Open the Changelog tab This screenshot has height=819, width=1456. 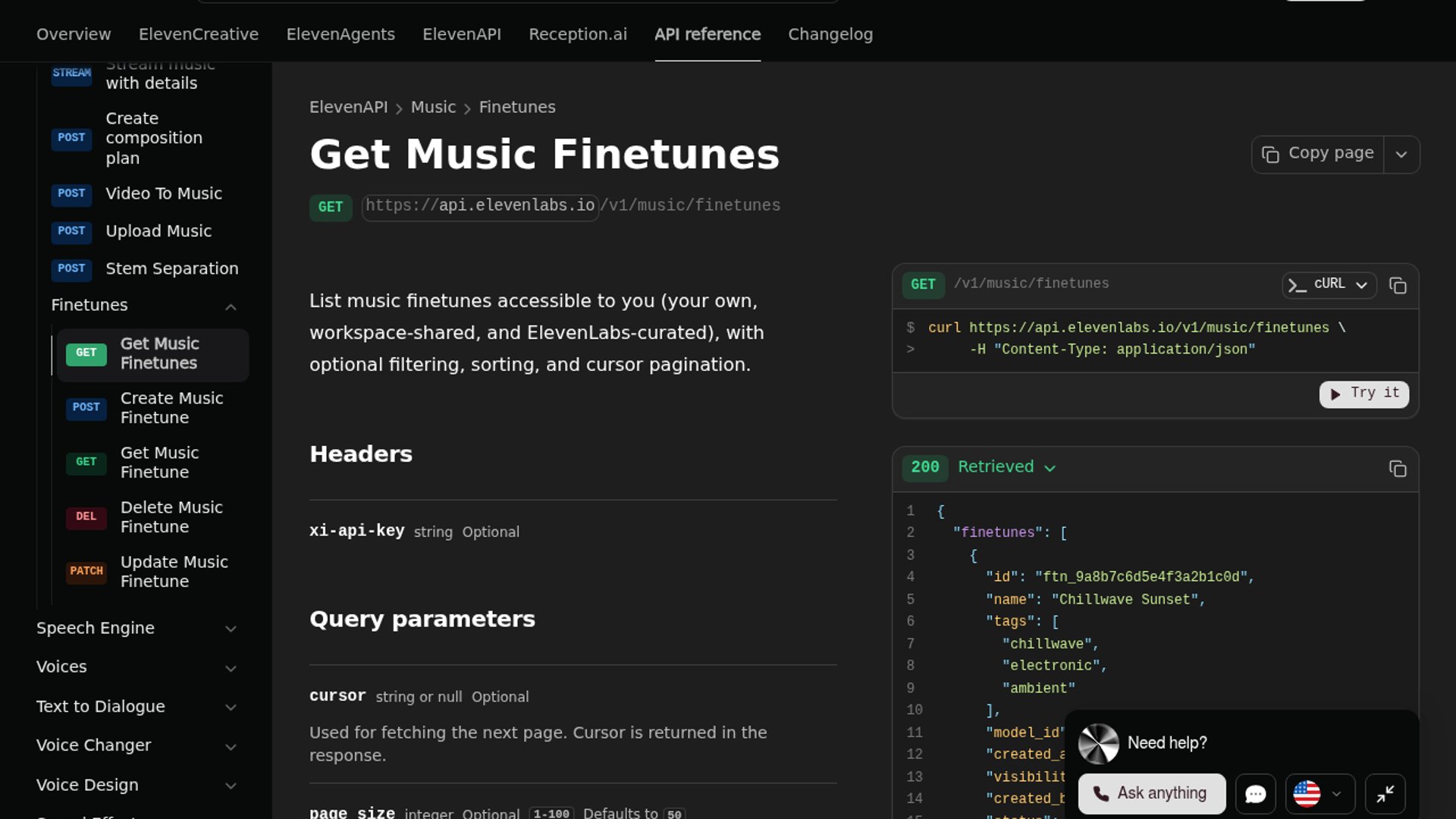point(830,34)
